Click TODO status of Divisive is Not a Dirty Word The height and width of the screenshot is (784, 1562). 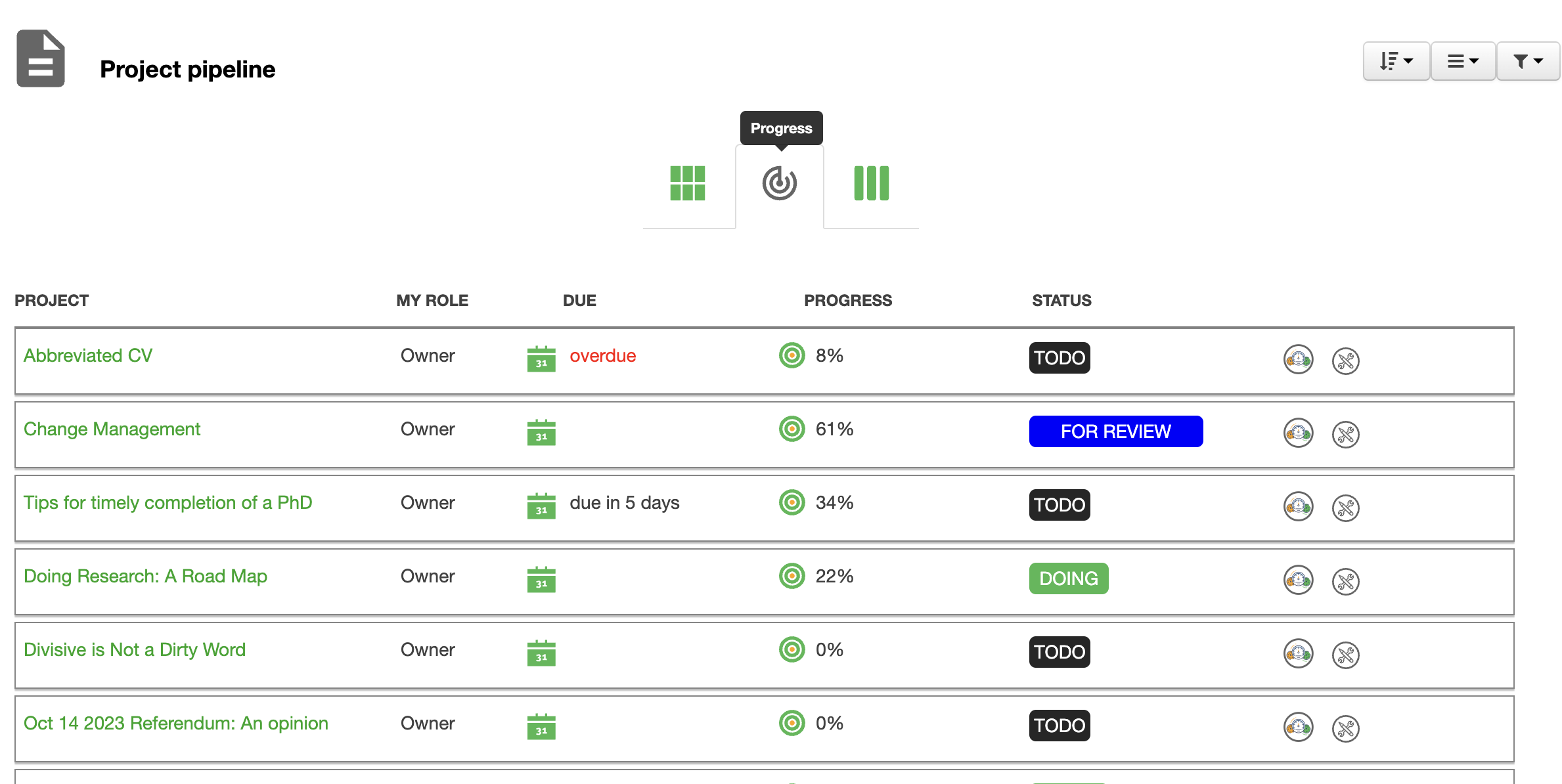[1060, 652]
